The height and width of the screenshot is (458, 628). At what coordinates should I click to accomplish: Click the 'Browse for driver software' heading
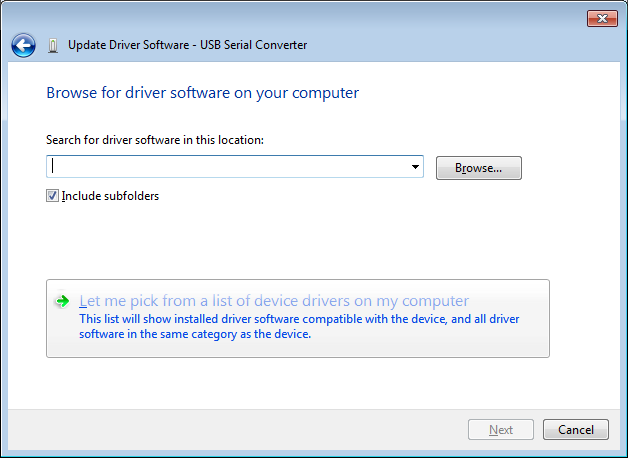(202, 93)
